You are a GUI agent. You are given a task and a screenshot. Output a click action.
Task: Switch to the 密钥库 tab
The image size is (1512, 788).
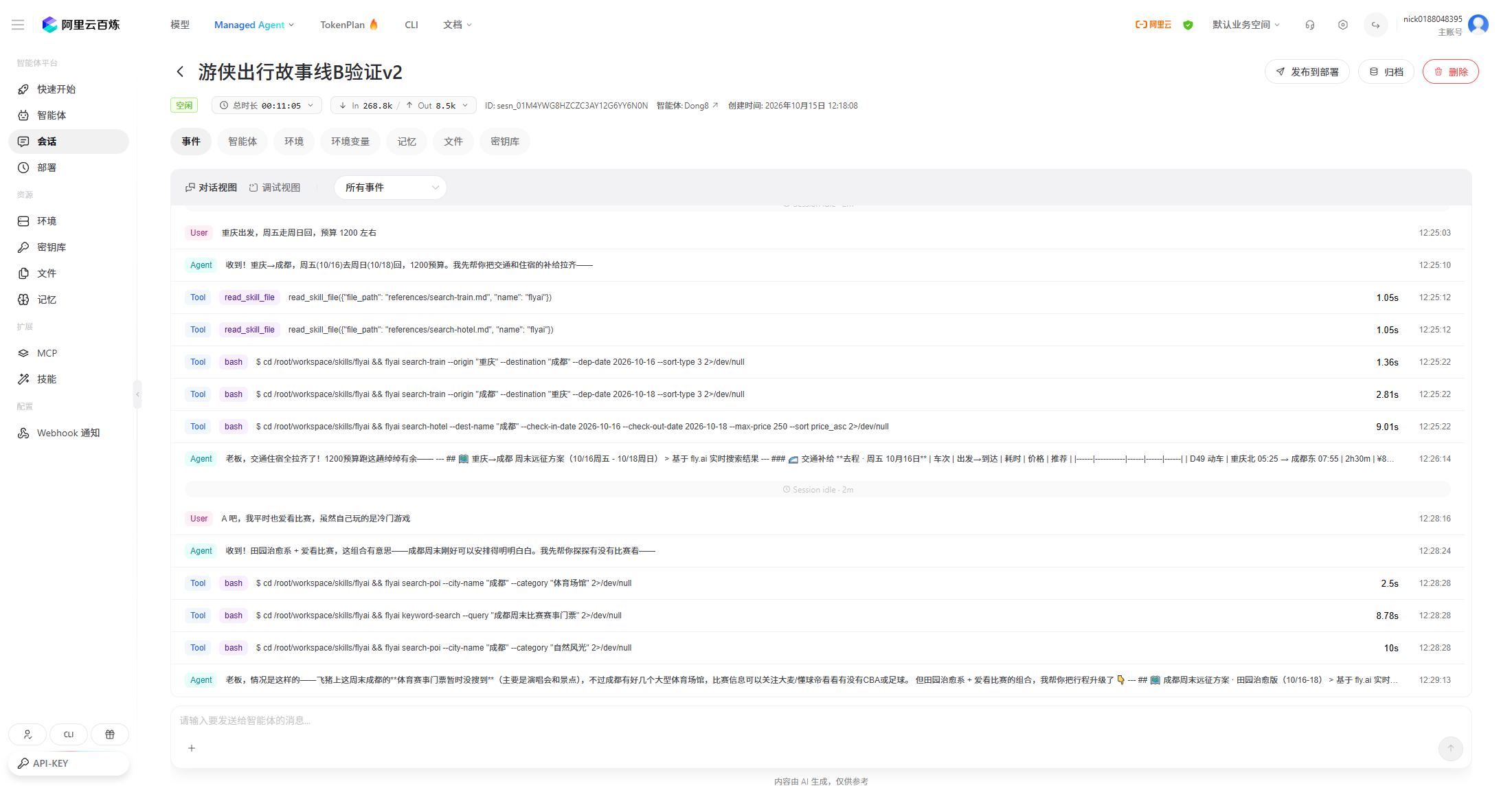505,142
